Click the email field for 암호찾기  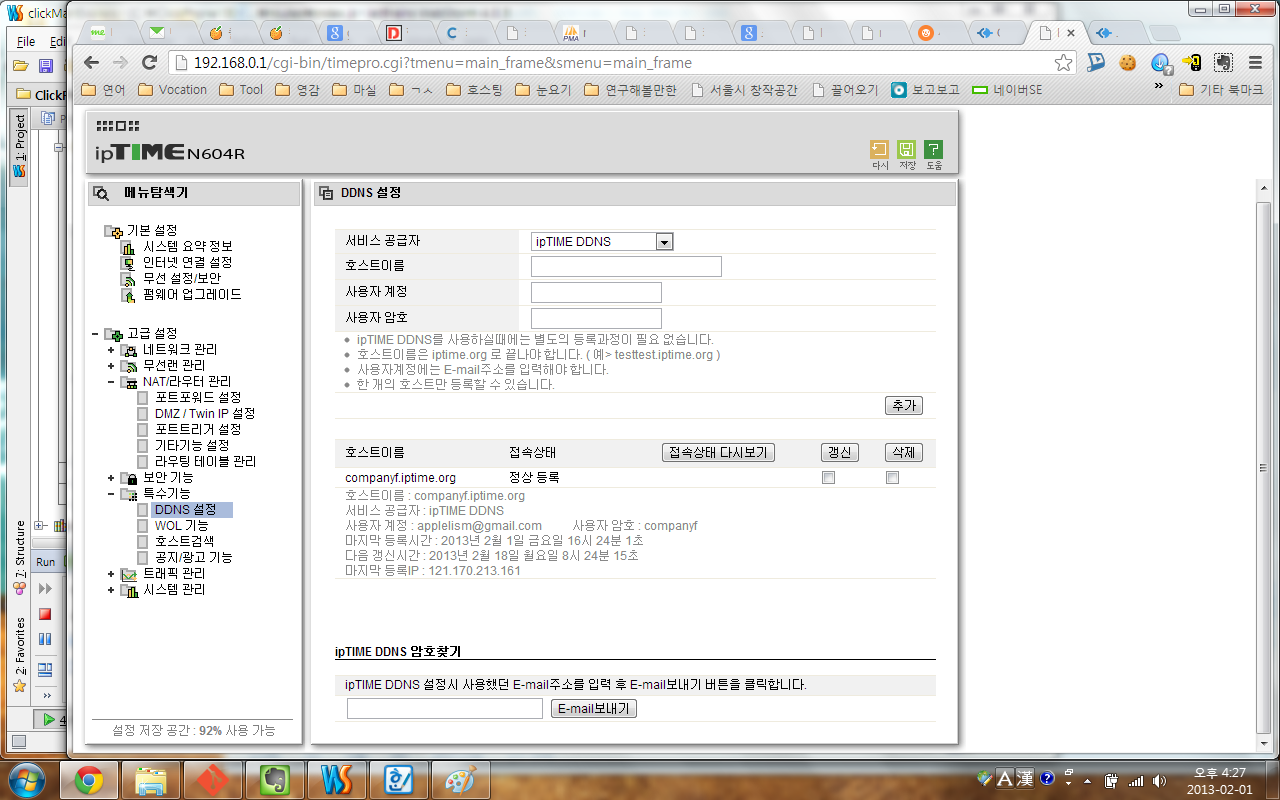(x=445, y=708)
